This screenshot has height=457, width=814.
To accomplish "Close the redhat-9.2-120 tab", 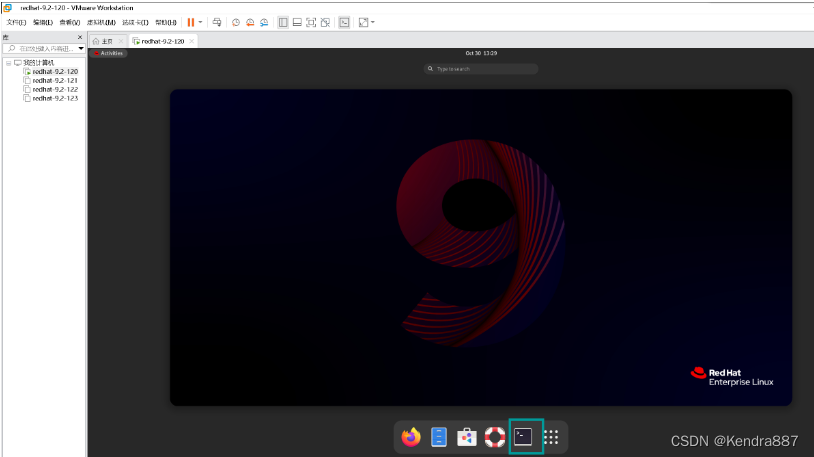I will click(x=192, y=41).
